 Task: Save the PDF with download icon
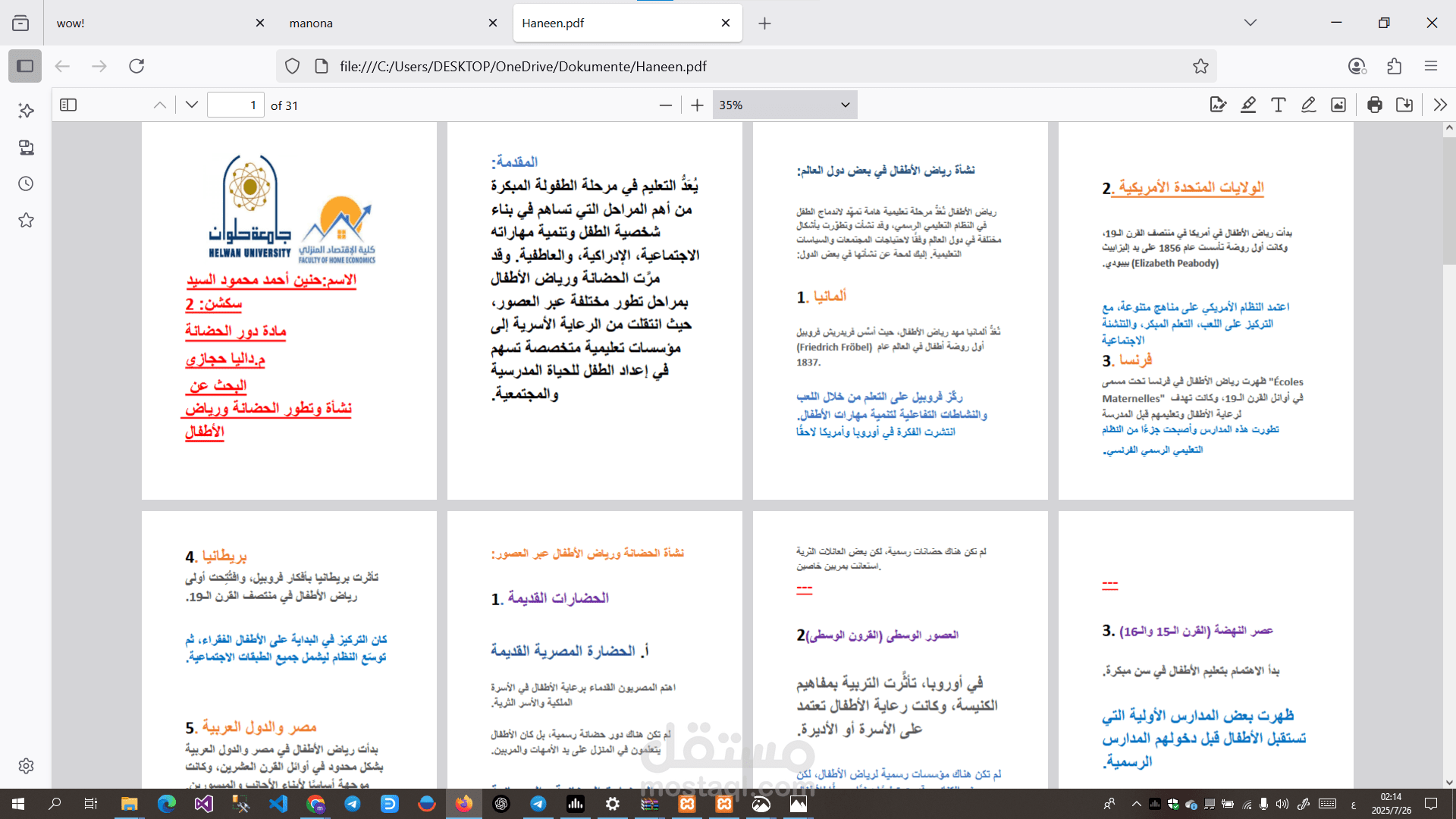[1404, 105]
